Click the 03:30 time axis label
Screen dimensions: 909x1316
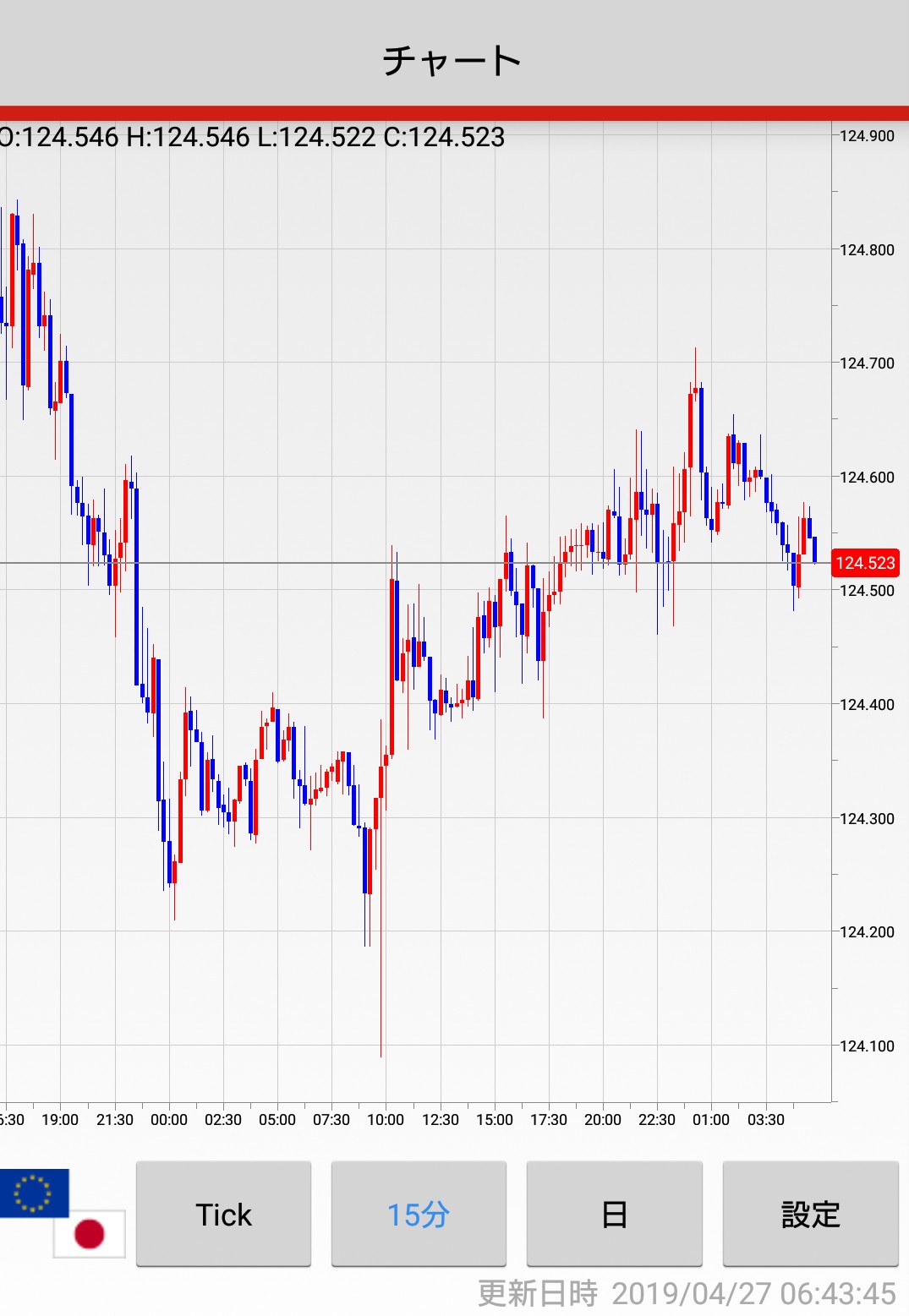[x=766, y=1120]
